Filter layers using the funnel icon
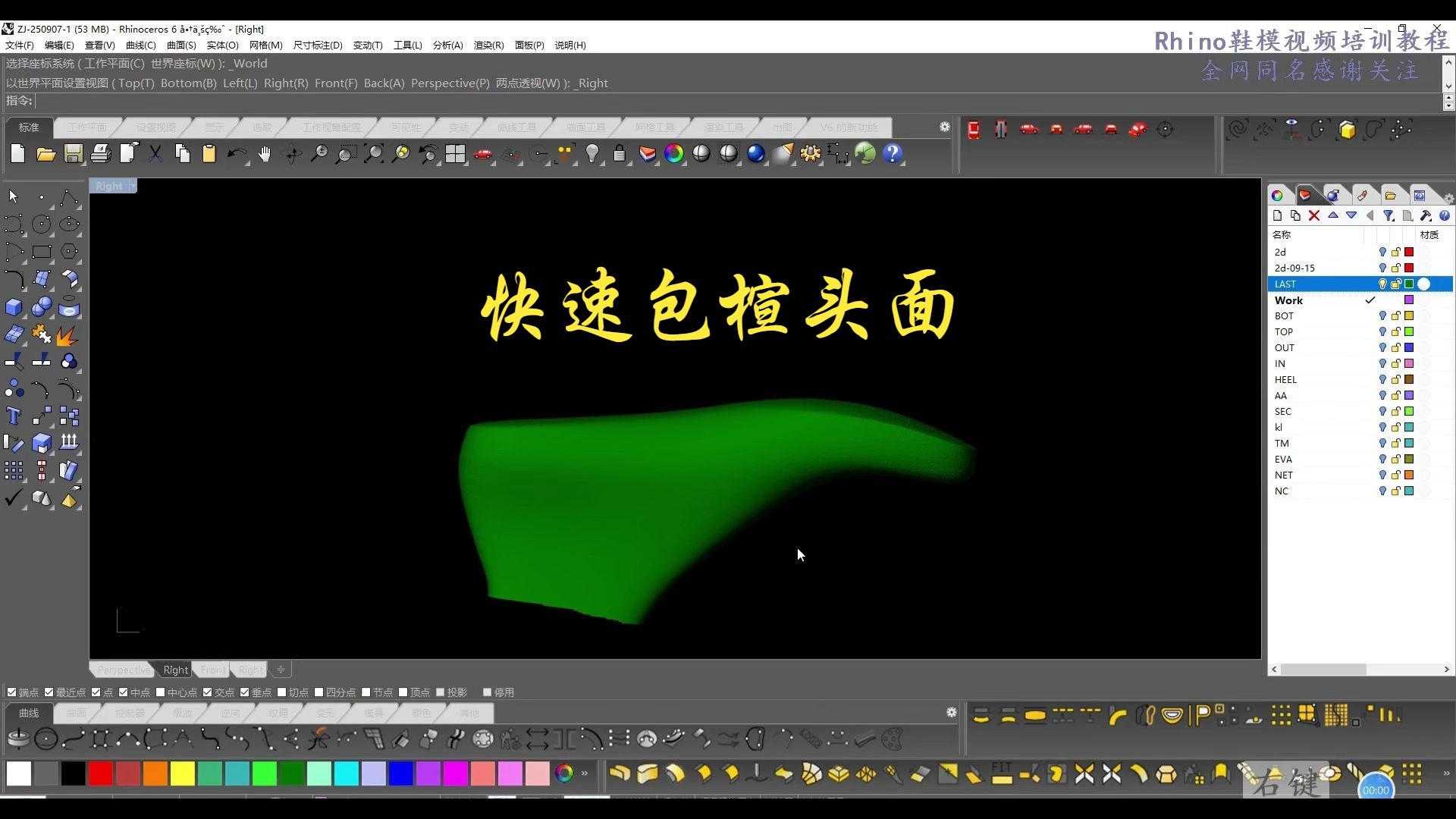1456x819 pixels. coord(1389,216)
